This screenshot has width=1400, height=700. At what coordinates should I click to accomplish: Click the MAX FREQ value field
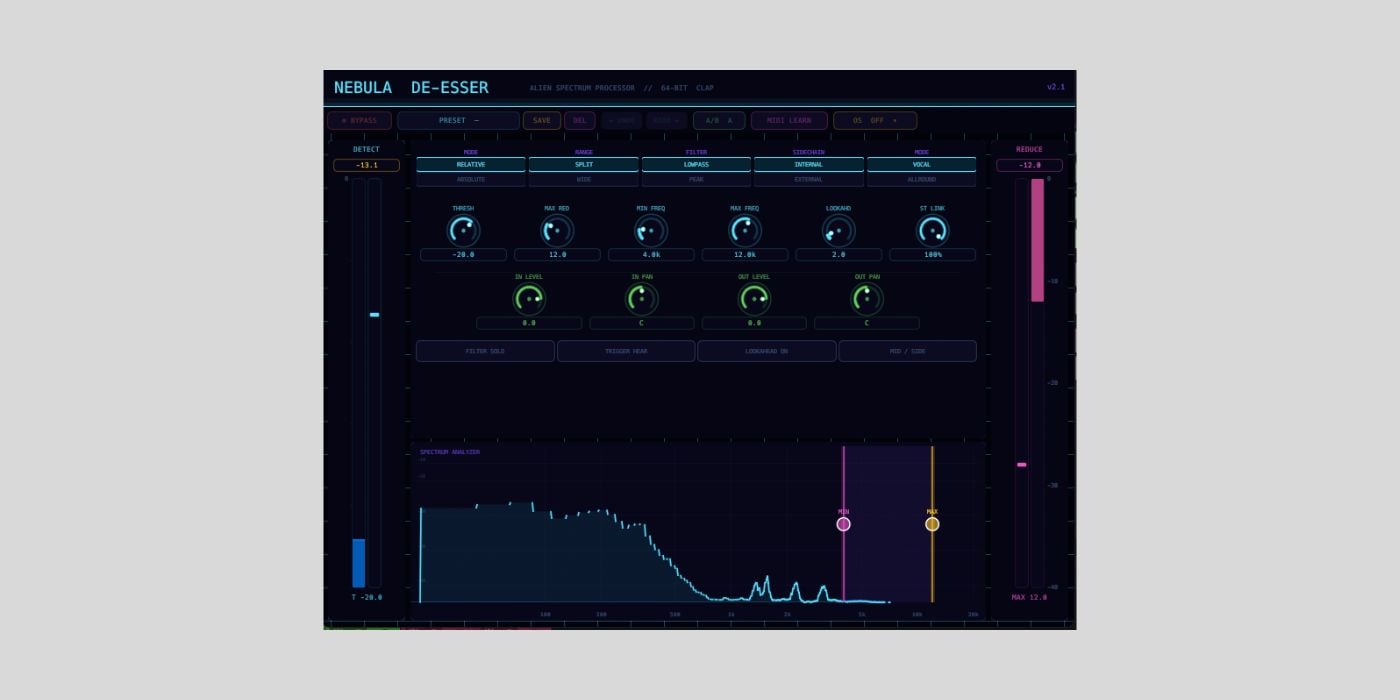[745, 255]
